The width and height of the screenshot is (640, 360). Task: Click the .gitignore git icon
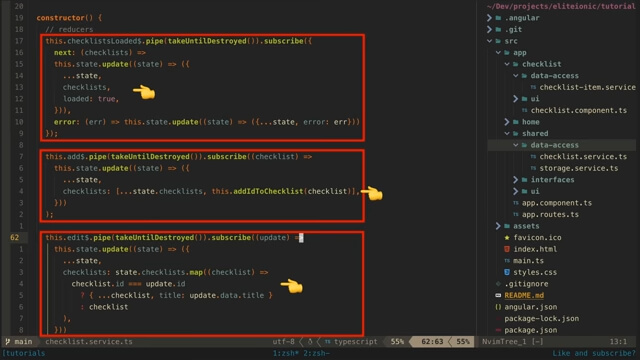tap(498, 284)
